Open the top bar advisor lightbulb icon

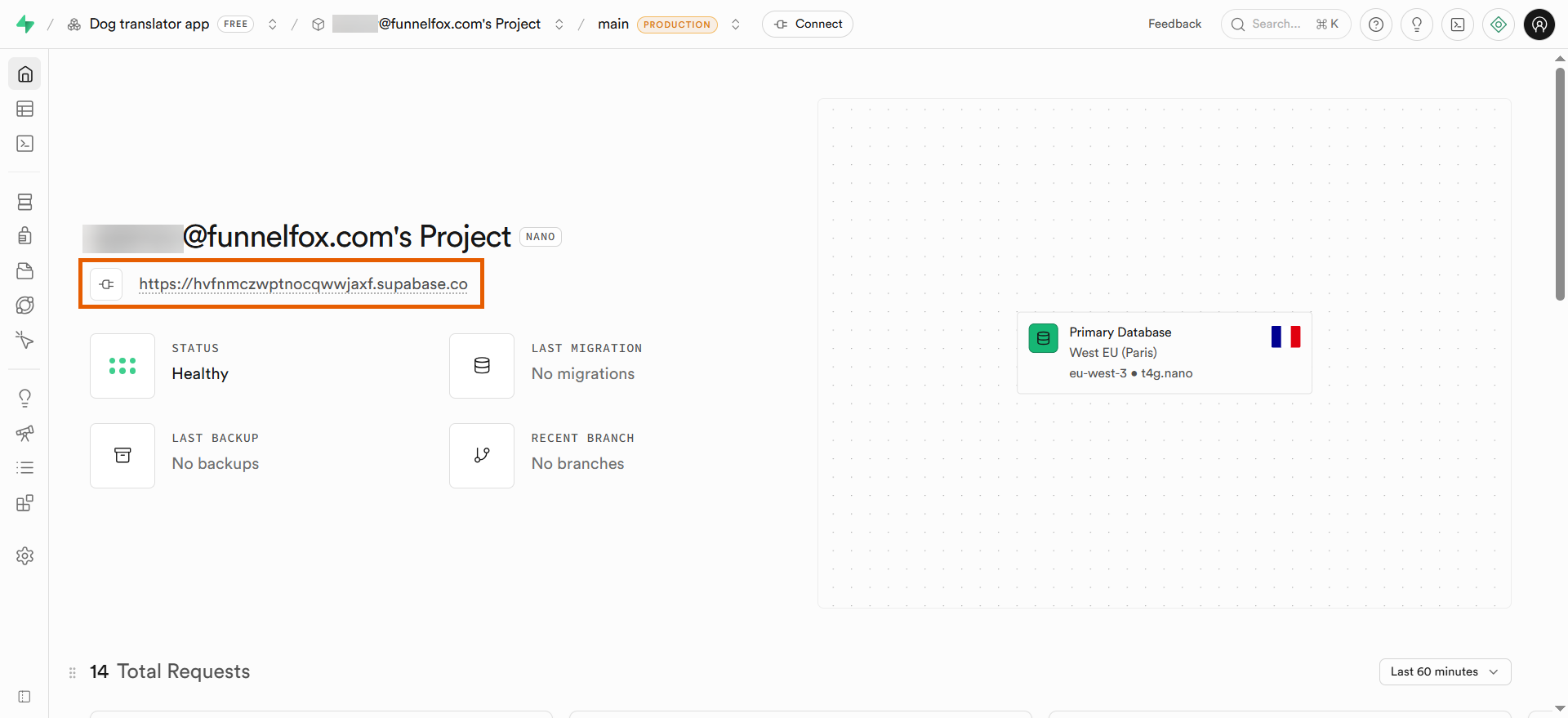click(1417, 25)
